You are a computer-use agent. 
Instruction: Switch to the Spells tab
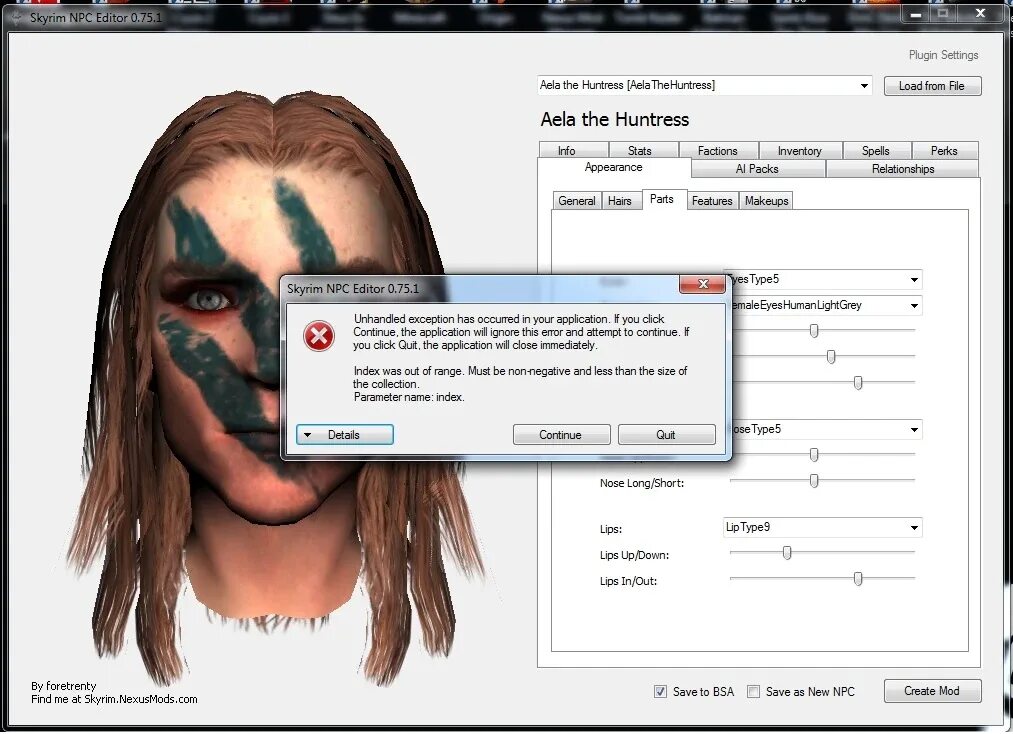coord(876,151)
